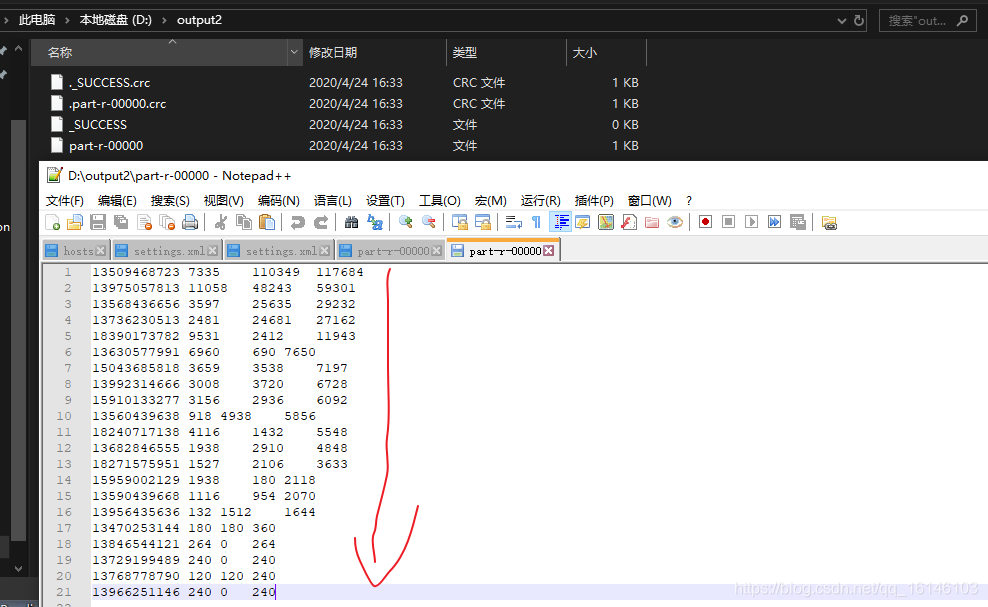Click the Zoom In magnifier icon
The image size is (988, 607).
click(406, 222)
